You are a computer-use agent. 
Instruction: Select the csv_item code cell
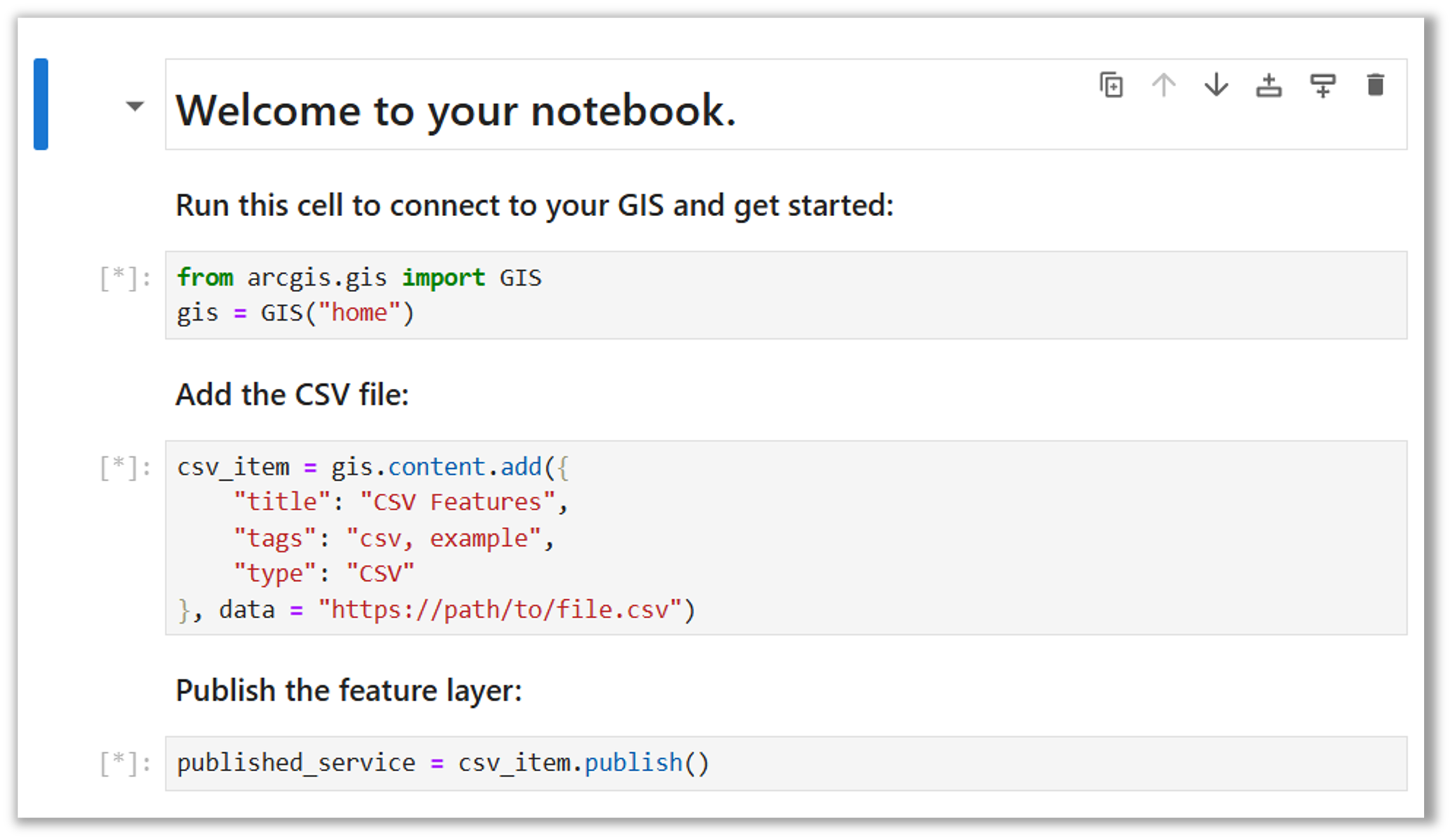click(491, 537)
